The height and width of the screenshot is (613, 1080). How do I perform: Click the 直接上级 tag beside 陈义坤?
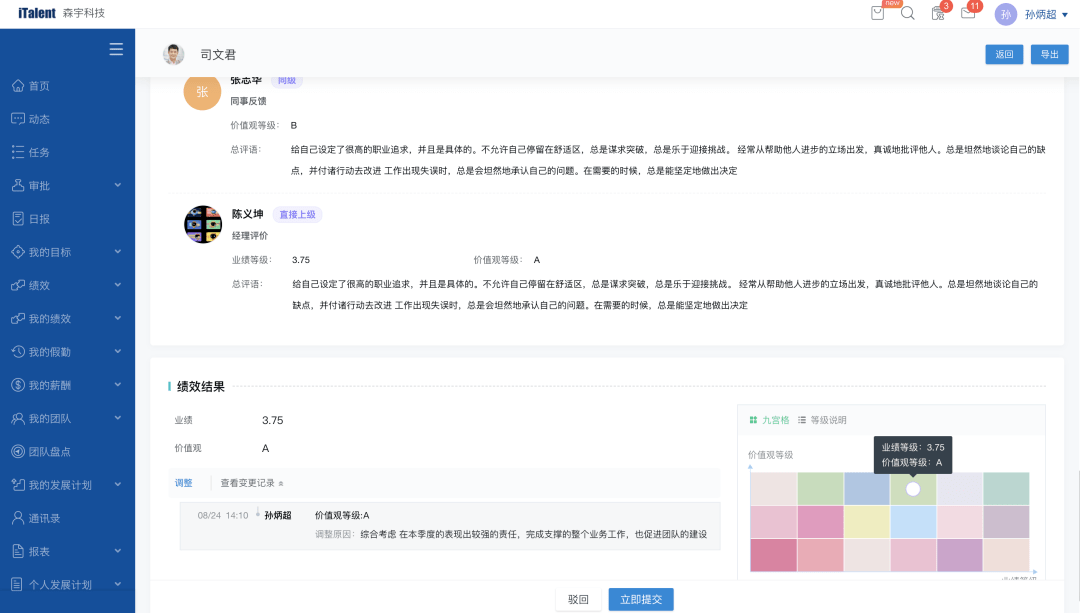298,215
